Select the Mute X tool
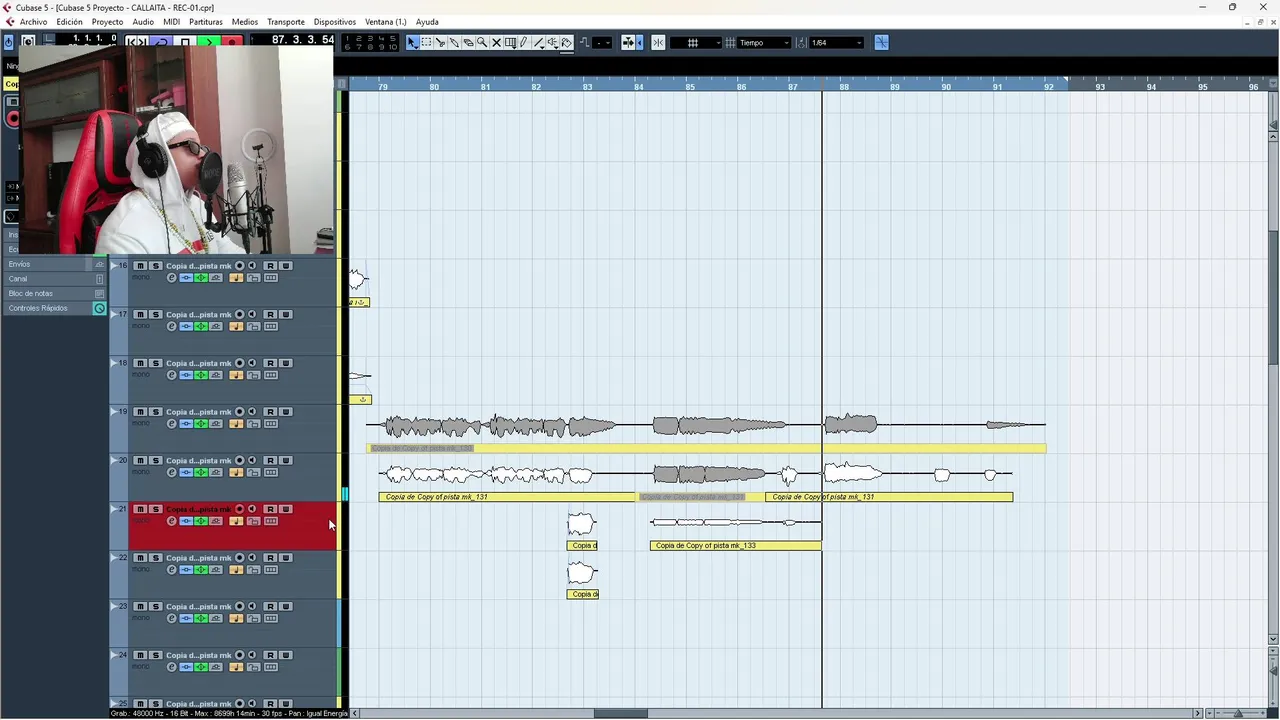Image resolution: width=1280 pixels, height=720 pixels. coord(496,43)
